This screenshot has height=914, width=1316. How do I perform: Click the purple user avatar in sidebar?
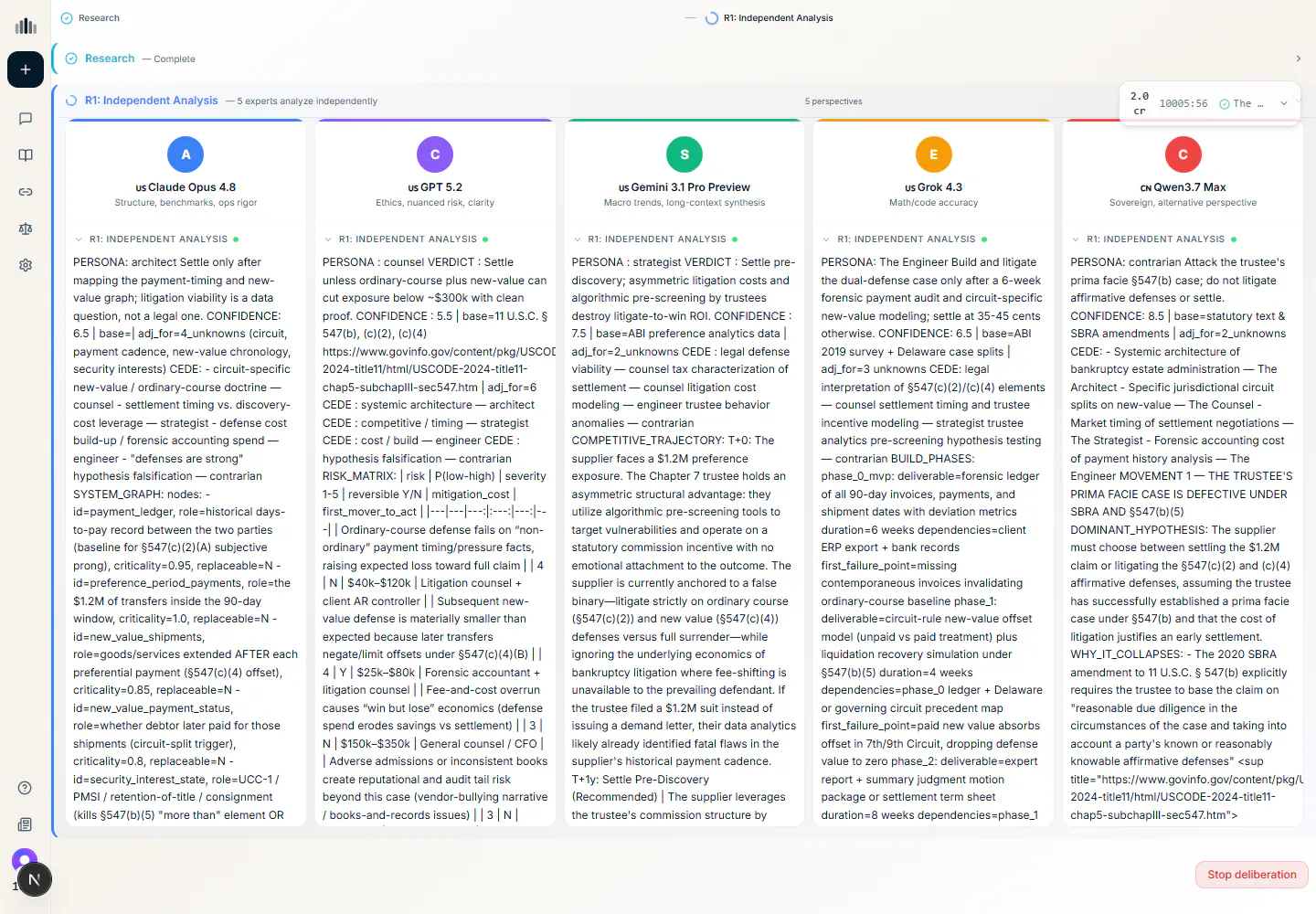pos(24,859)
